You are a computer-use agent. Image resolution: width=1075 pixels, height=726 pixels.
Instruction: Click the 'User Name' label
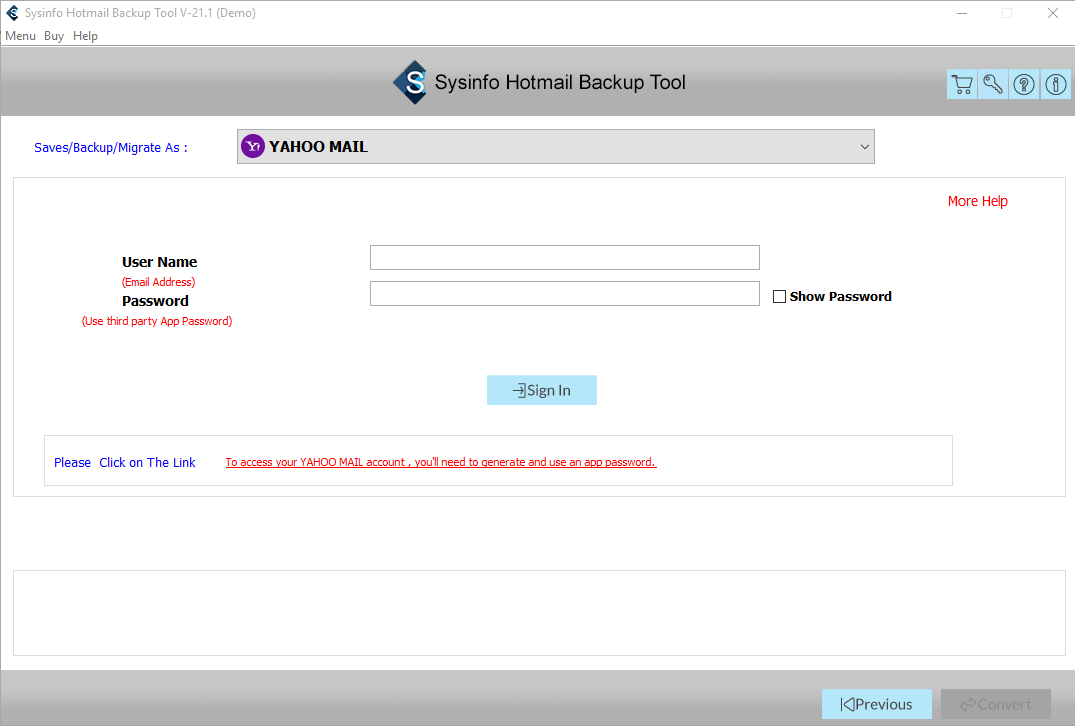160,262
